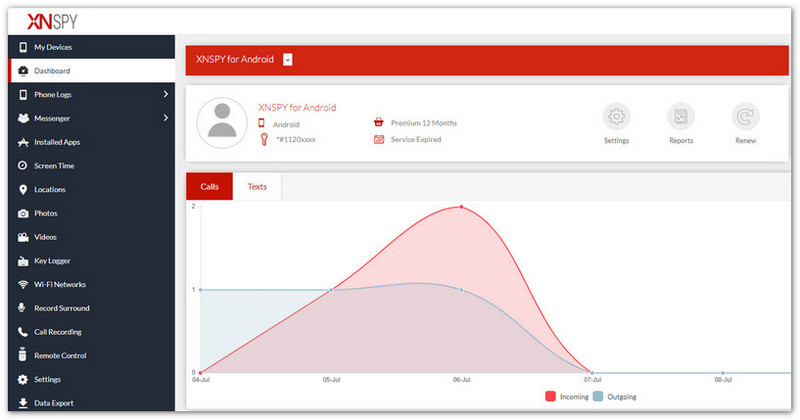
Task: Click the Premium 12 Months text
Action: click(x=424, y=123)
